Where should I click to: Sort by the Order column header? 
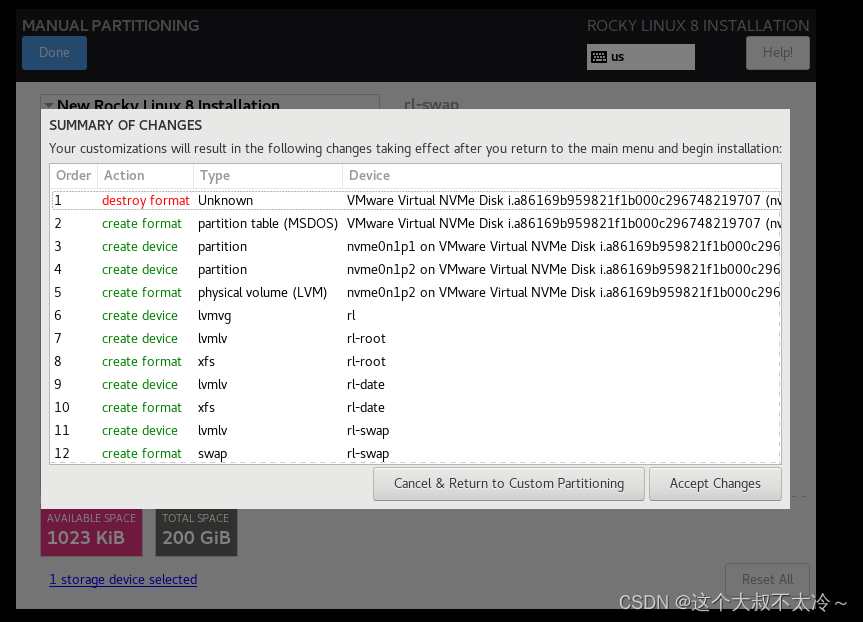click(74, 176)
